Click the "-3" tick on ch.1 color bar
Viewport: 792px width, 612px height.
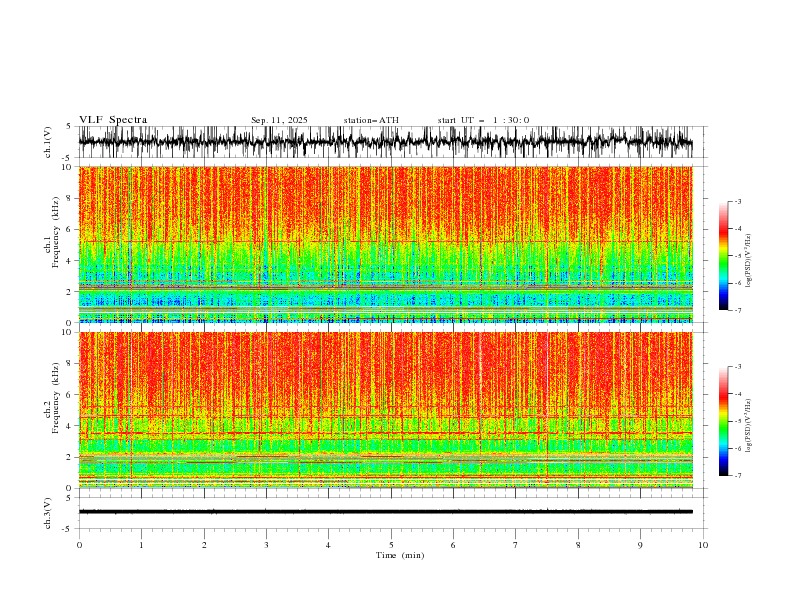coord(737,201)
